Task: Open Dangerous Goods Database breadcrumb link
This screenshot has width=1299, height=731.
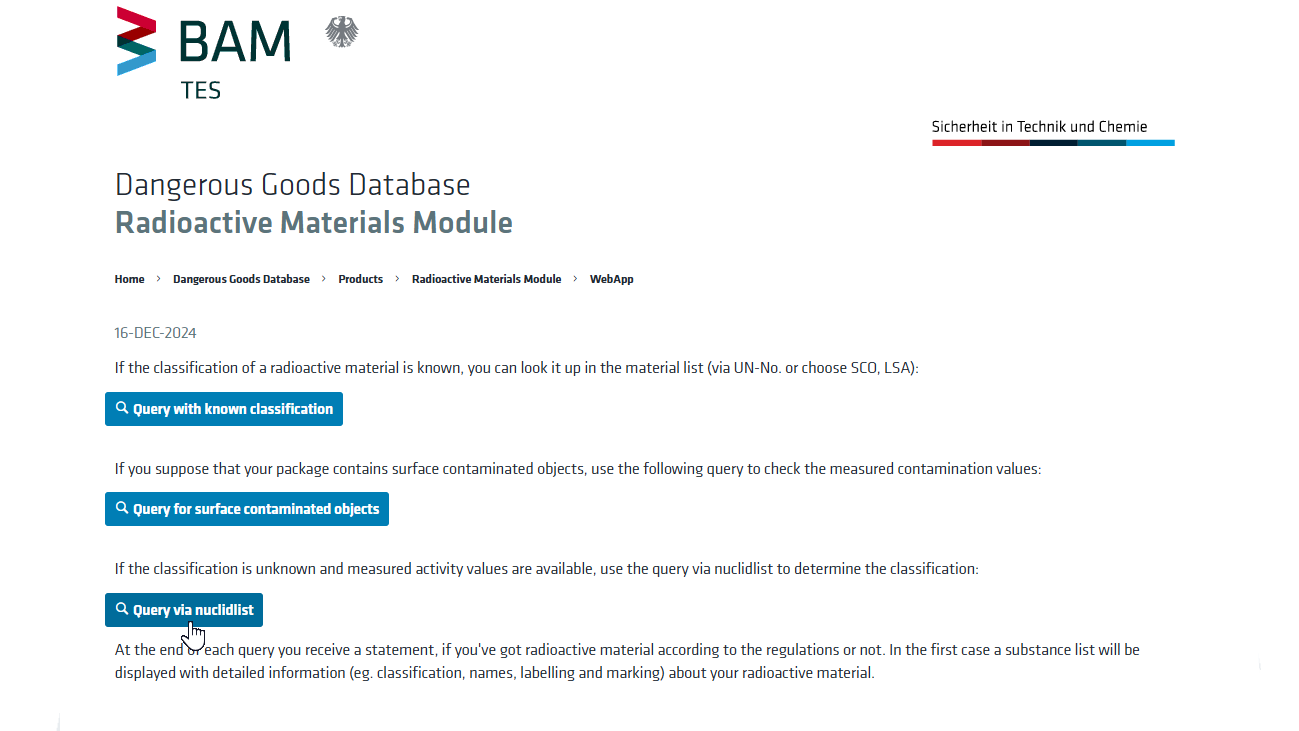Action: [x=241, y=279]
